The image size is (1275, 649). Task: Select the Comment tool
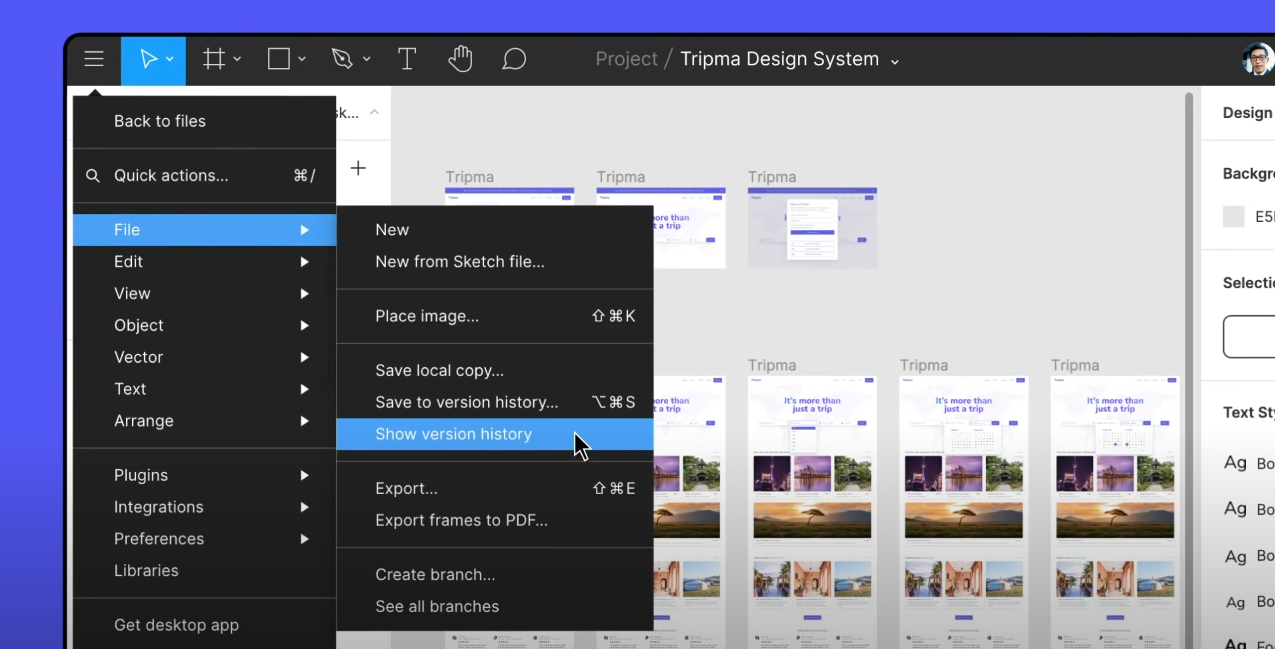point(514,60)
